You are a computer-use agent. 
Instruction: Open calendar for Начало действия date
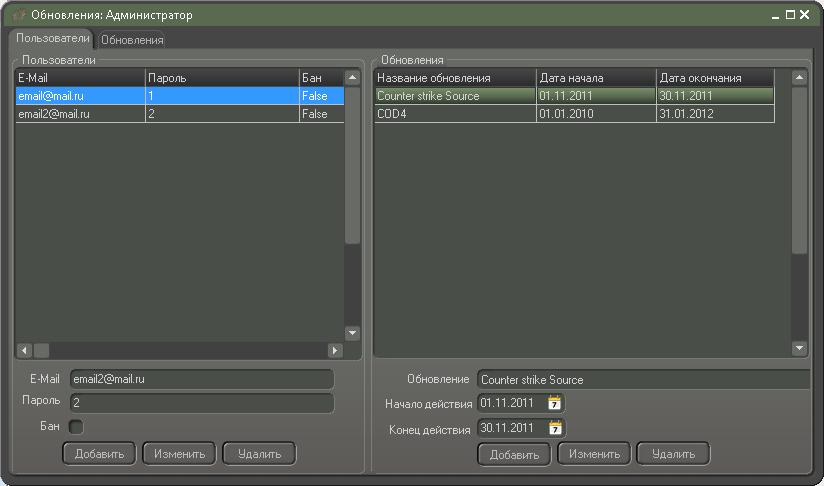coord(554,404)
